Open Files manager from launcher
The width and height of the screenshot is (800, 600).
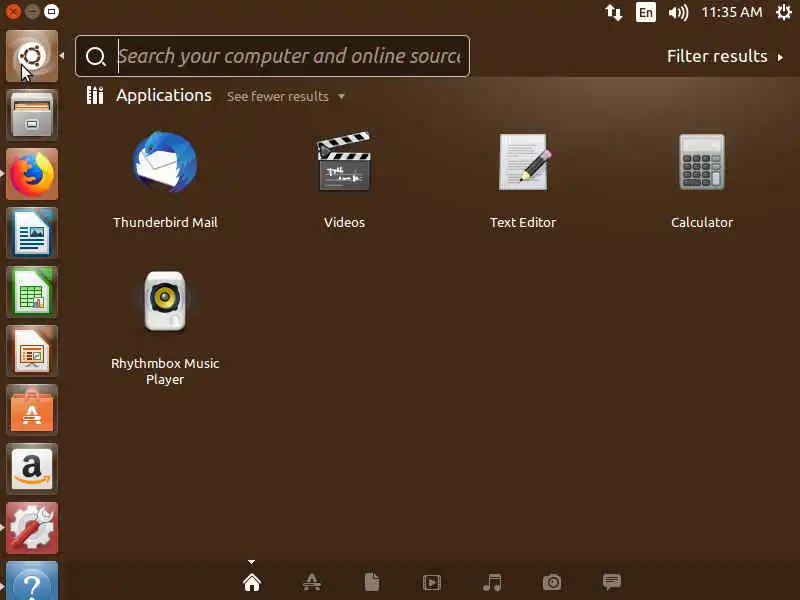tap(32, 114)
